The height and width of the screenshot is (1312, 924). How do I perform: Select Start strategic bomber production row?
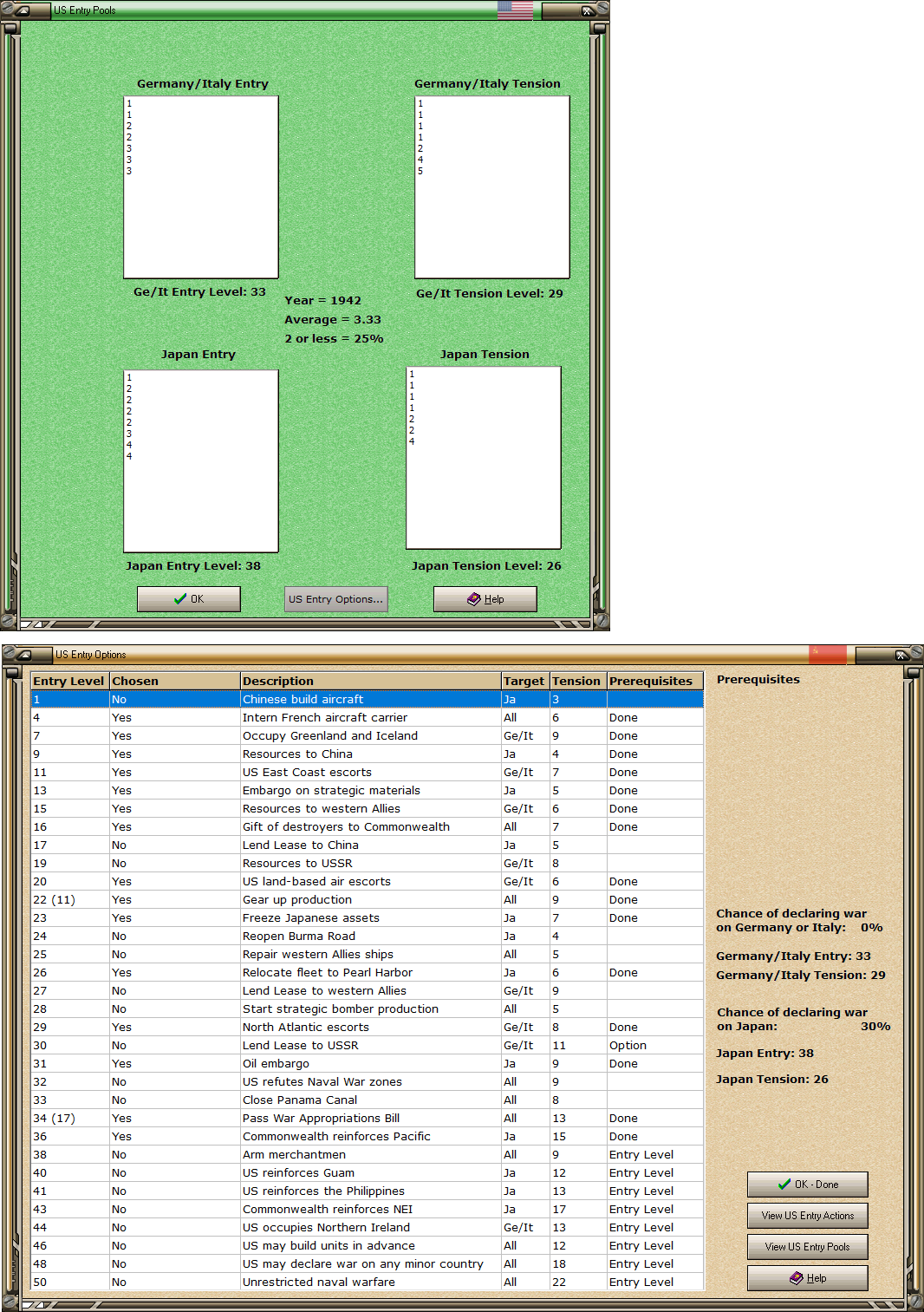tap(367, 1008)
